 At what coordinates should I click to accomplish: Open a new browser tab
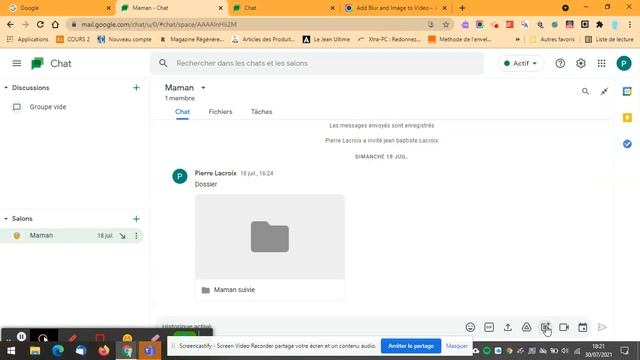pyautogui.click(x=462, y=8)
